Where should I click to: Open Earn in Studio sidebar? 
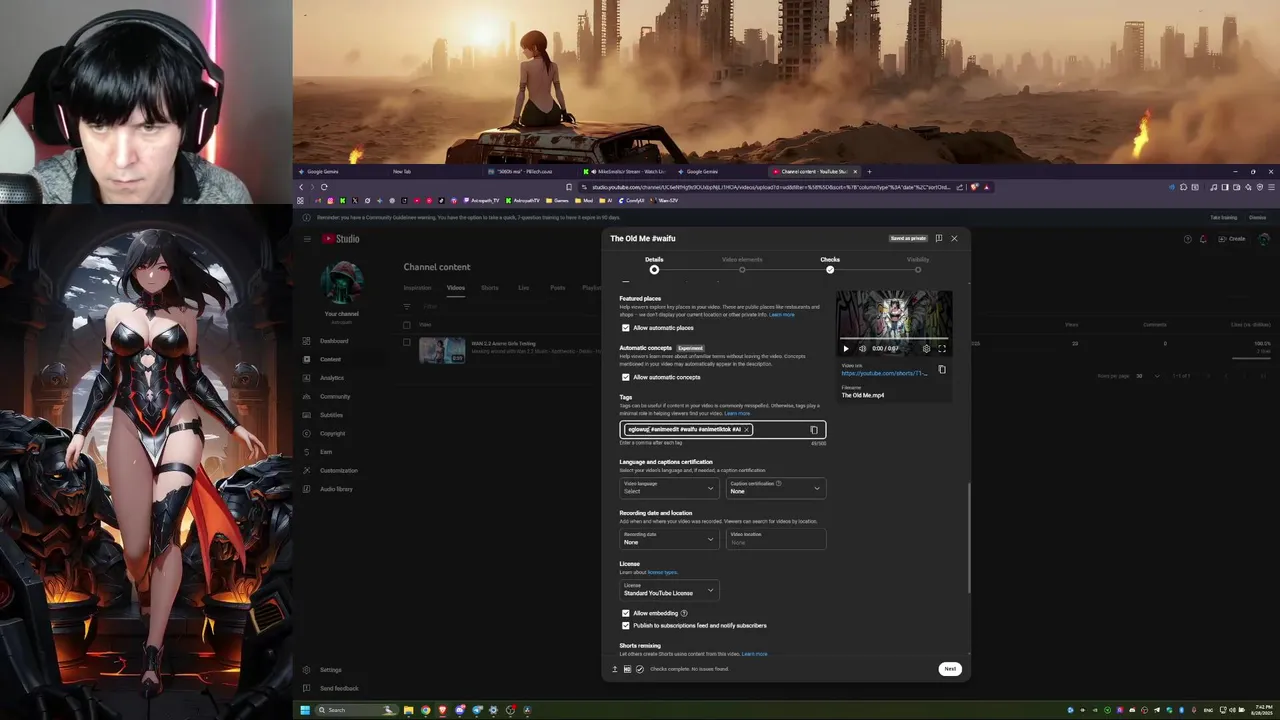tap(326, 452)
